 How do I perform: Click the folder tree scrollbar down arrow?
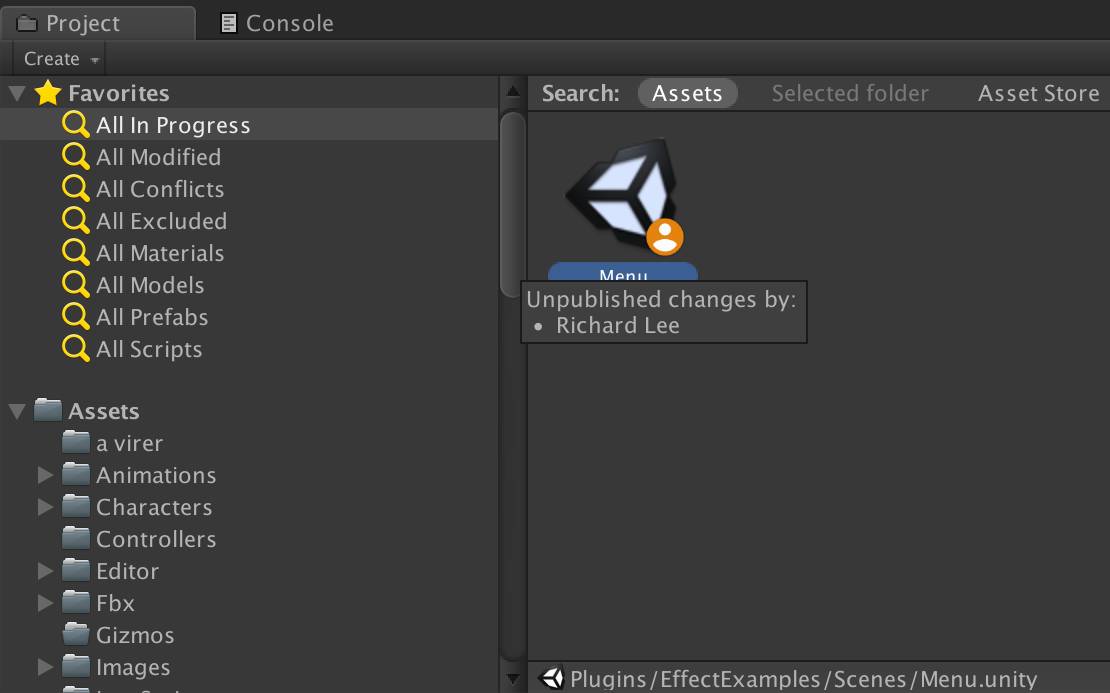pos(513,679)
